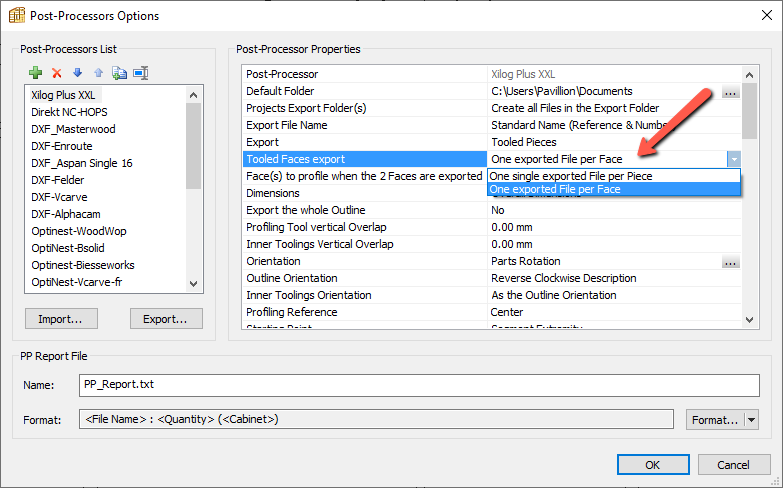This screenshot has height=488, width=783.
Task: Confirm with the OK button
Action: (653, 465)
